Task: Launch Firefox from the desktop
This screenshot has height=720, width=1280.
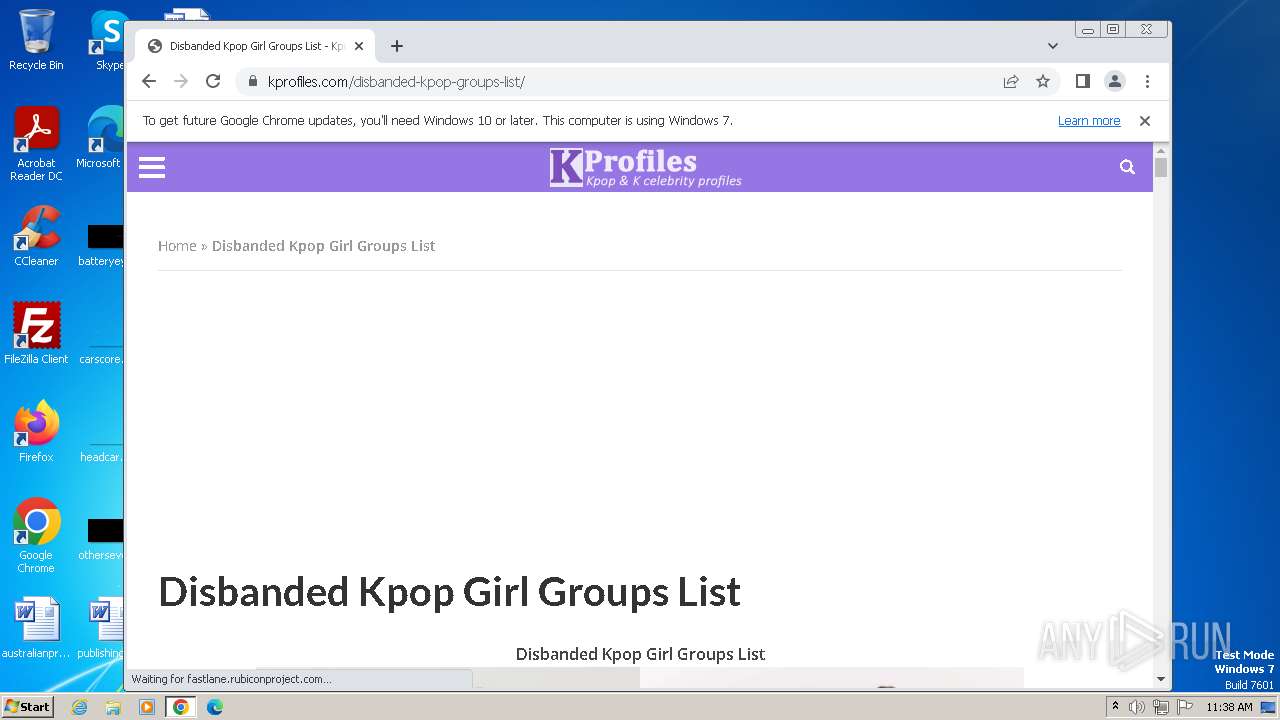Action: pos(36,431)
